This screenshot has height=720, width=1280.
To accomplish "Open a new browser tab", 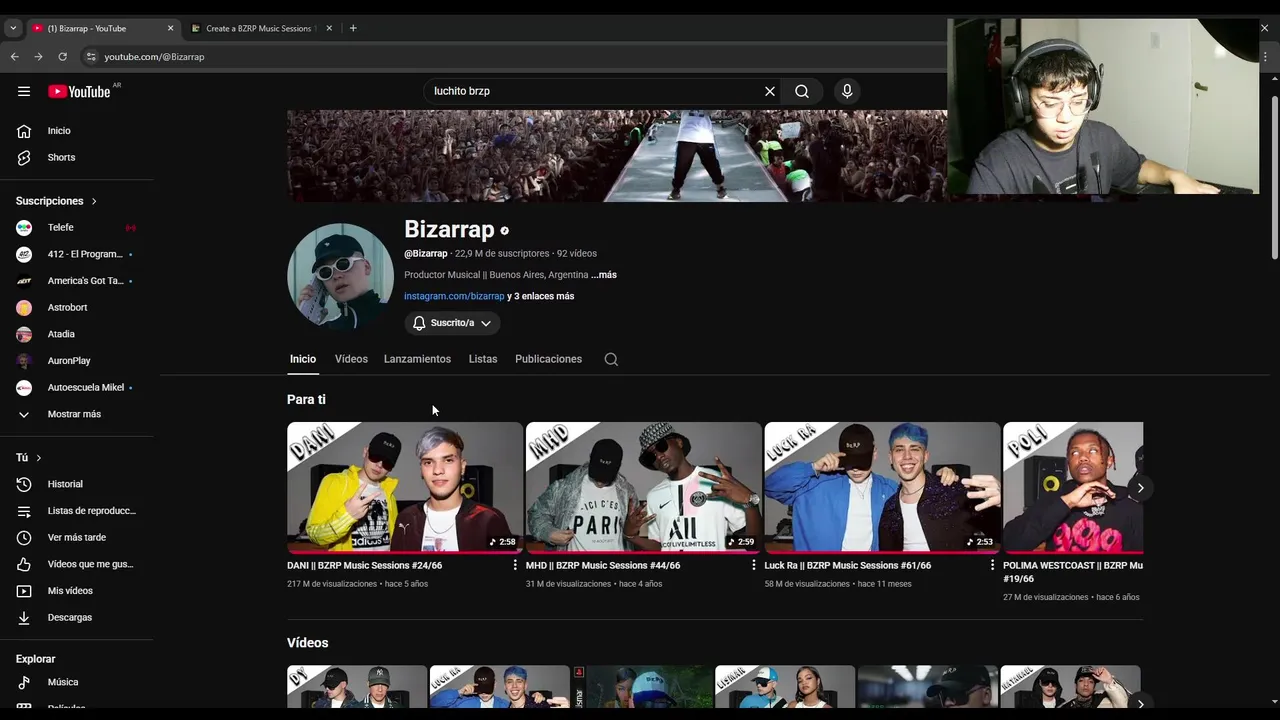I will 353,28.
